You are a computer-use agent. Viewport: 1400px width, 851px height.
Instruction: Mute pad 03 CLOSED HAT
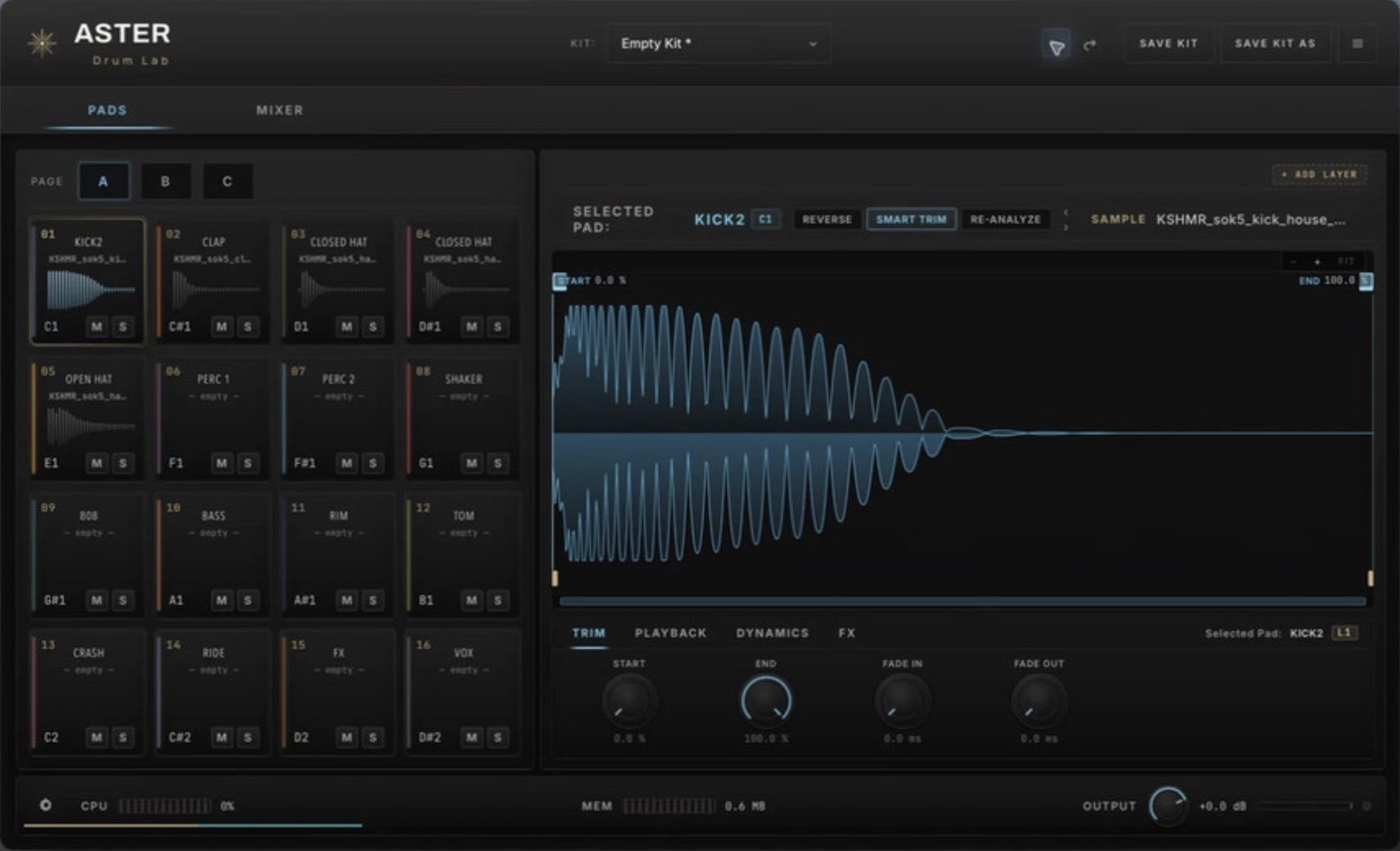(x=347, y=326)
